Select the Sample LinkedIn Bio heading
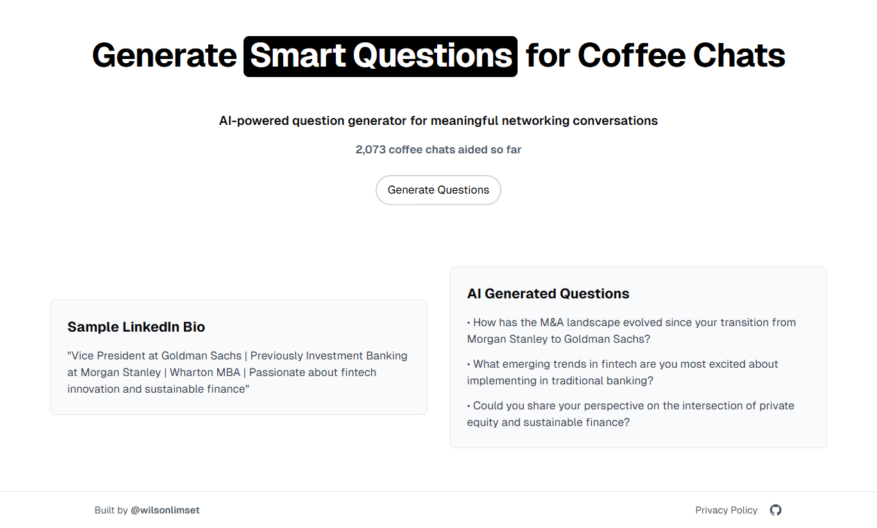This screenshot has width=877, height=528. click(136, 327)
